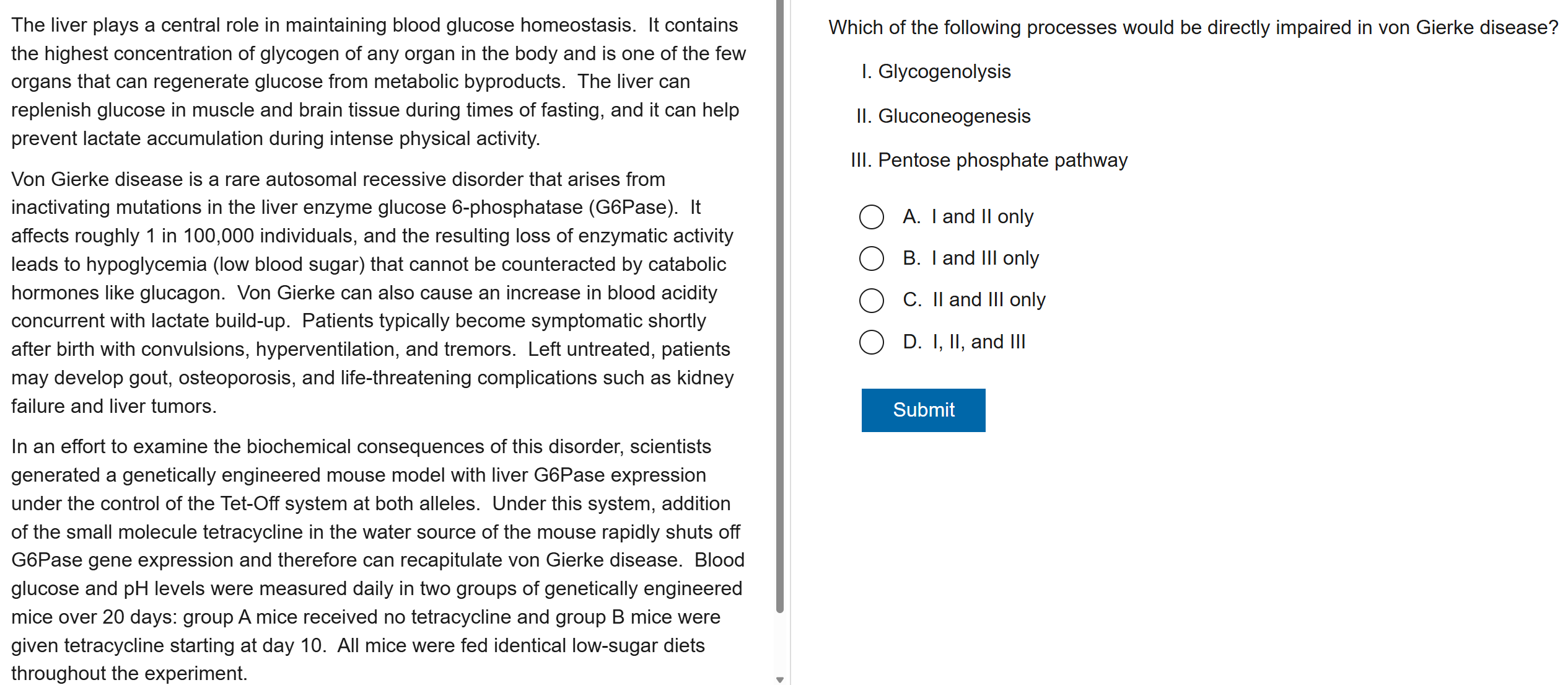Click the question stem about von Gierke disease
1568x685 pixels.
click(x=1193, y=28)
